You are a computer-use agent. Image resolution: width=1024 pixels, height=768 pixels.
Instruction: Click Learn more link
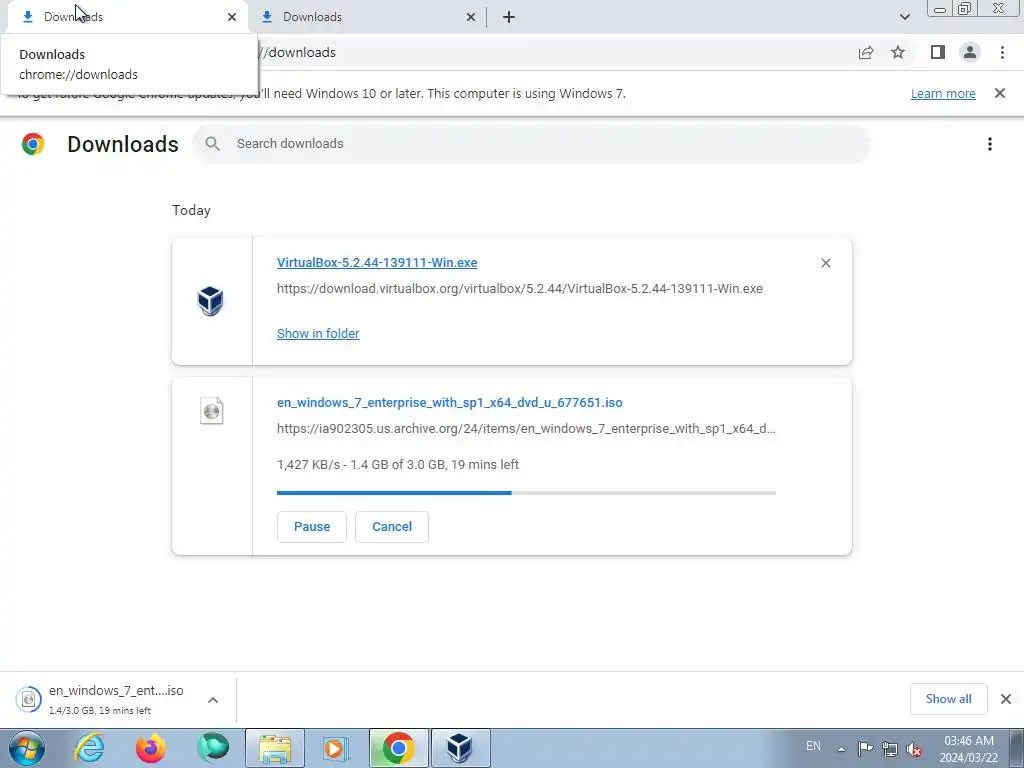(943, 93)
